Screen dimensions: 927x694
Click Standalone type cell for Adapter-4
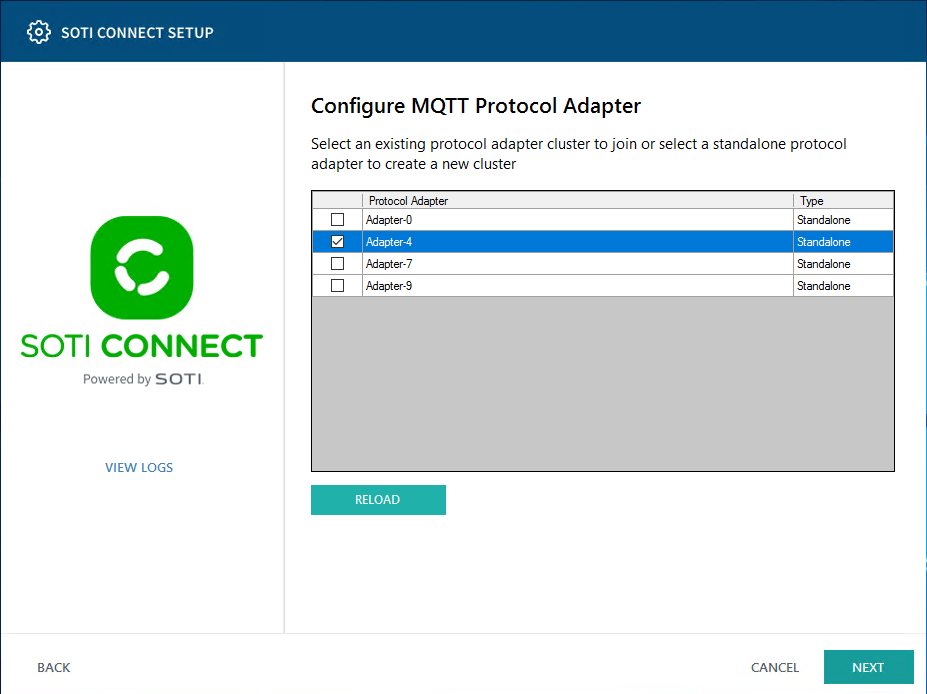coord(844,242)
